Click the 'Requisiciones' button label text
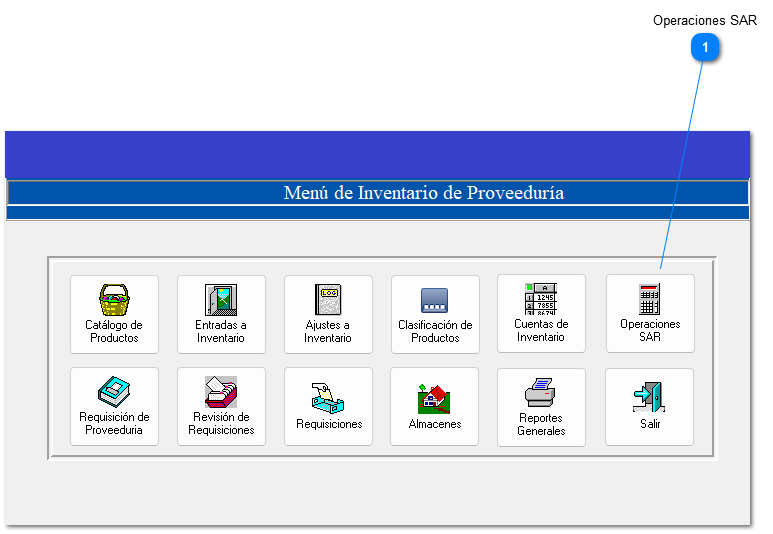The height and width of the screenshot is (534, 773). (x=329, y=424)
